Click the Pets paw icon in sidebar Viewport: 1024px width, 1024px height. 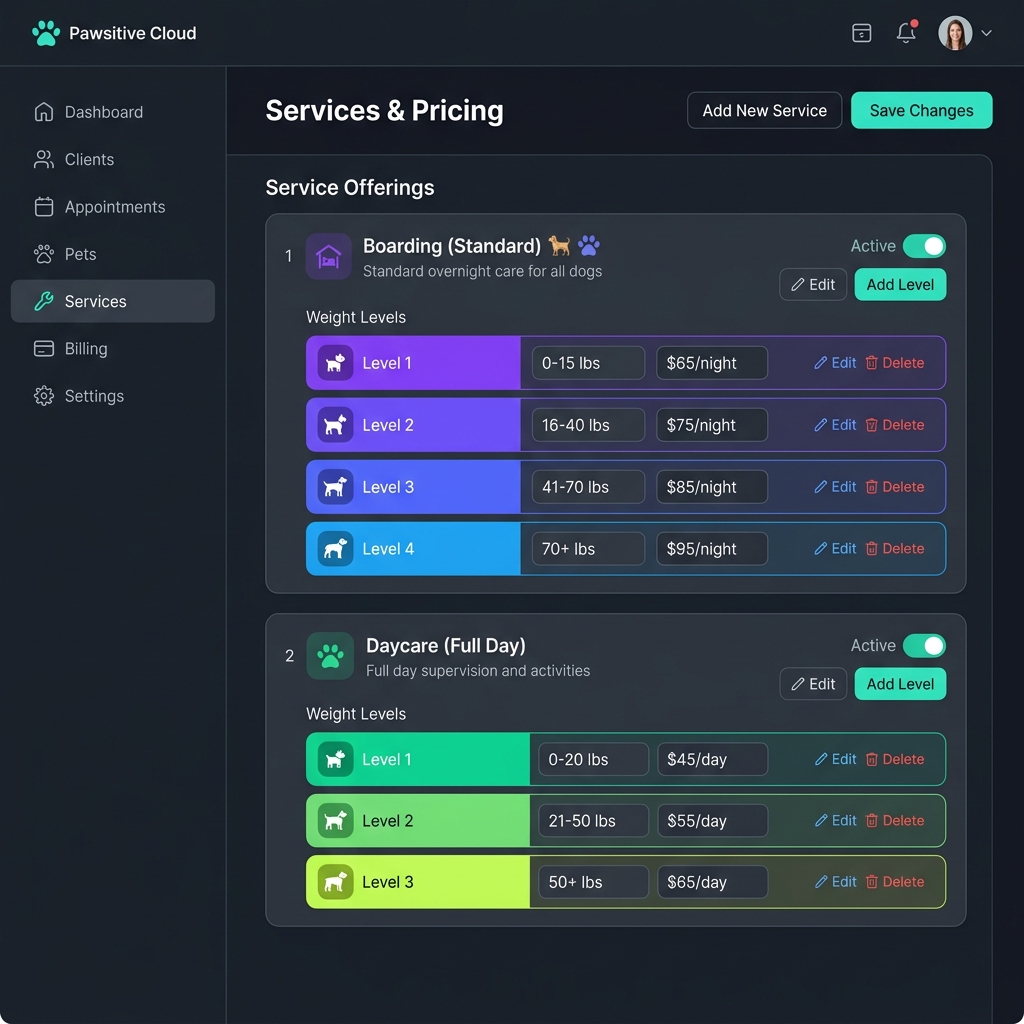(x=44, y=254)
